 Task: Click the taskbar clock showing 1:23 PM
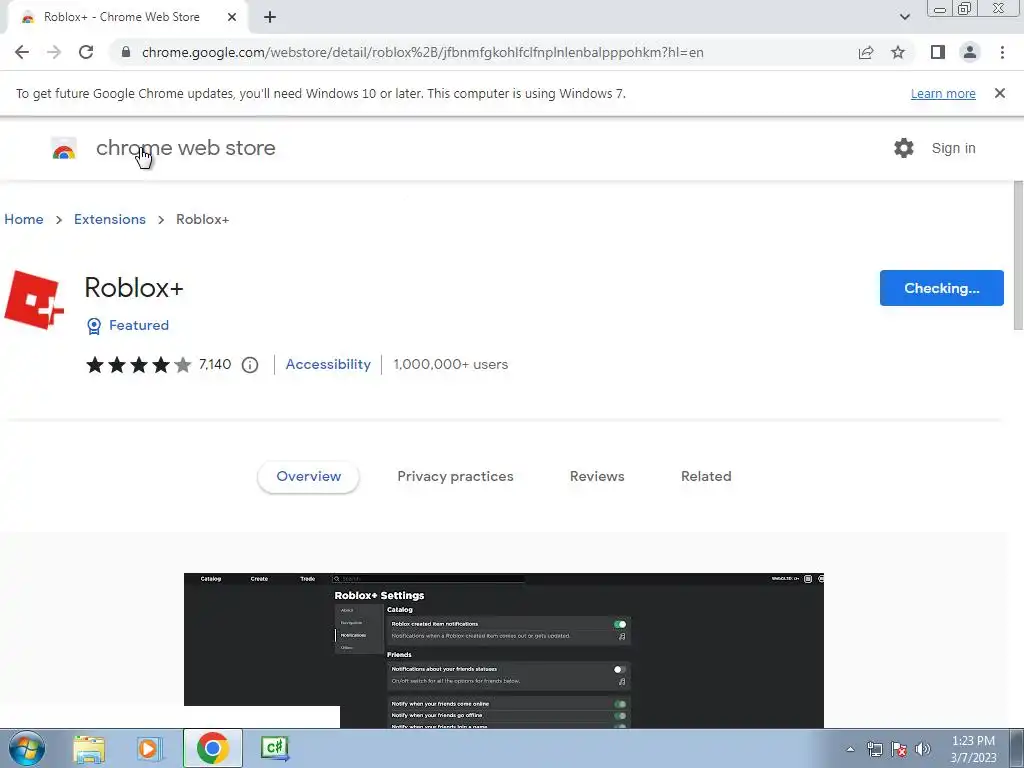[x=973, y=749]
